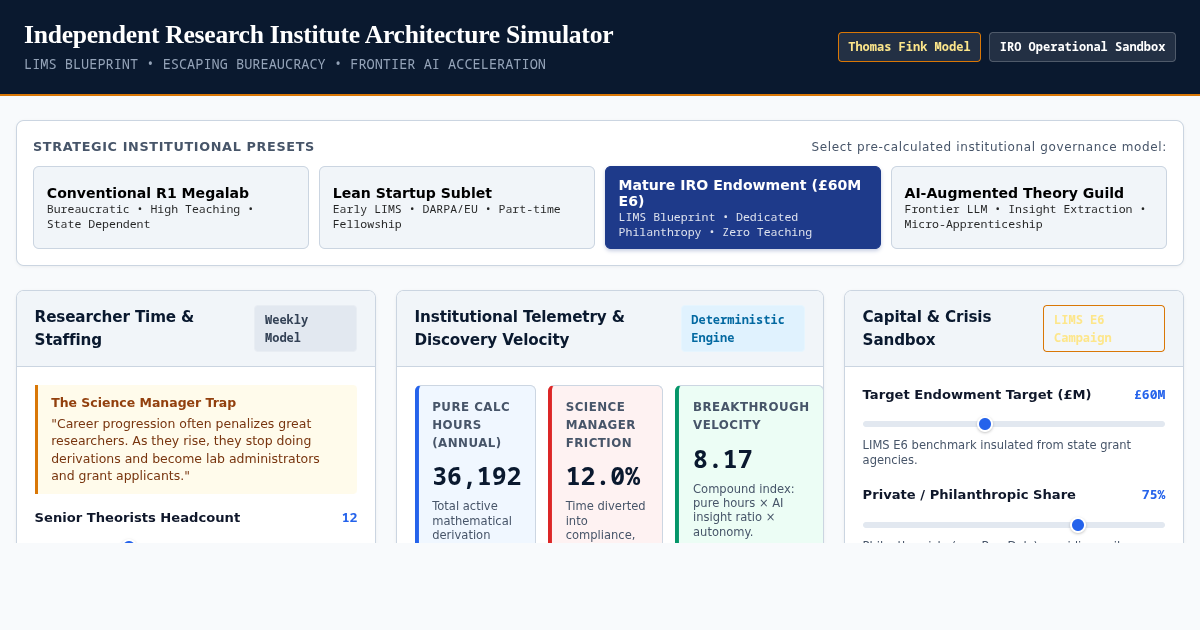Click the 75% philanthropic share value
This screenshot has height=630, width=1200.
[1153, 495]
